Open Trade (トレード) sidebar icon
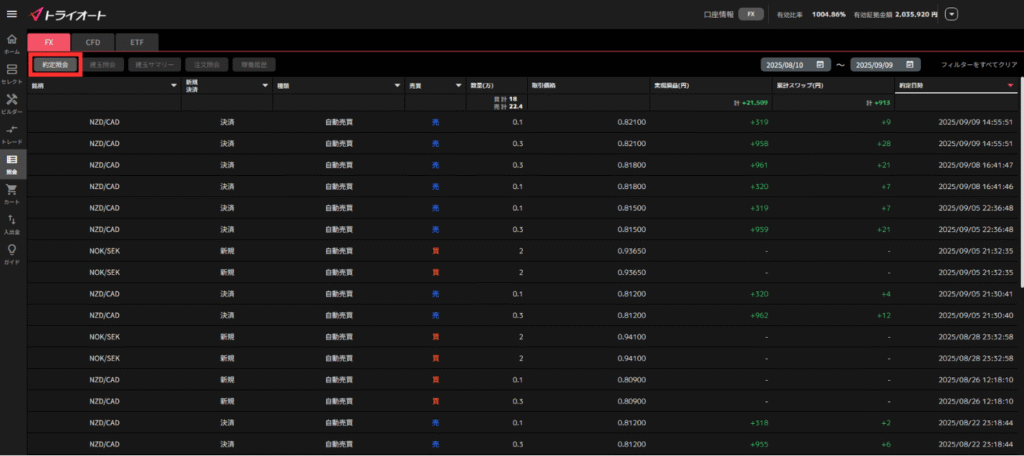The height and width of the screenshot is (456, 1024). 12,133
